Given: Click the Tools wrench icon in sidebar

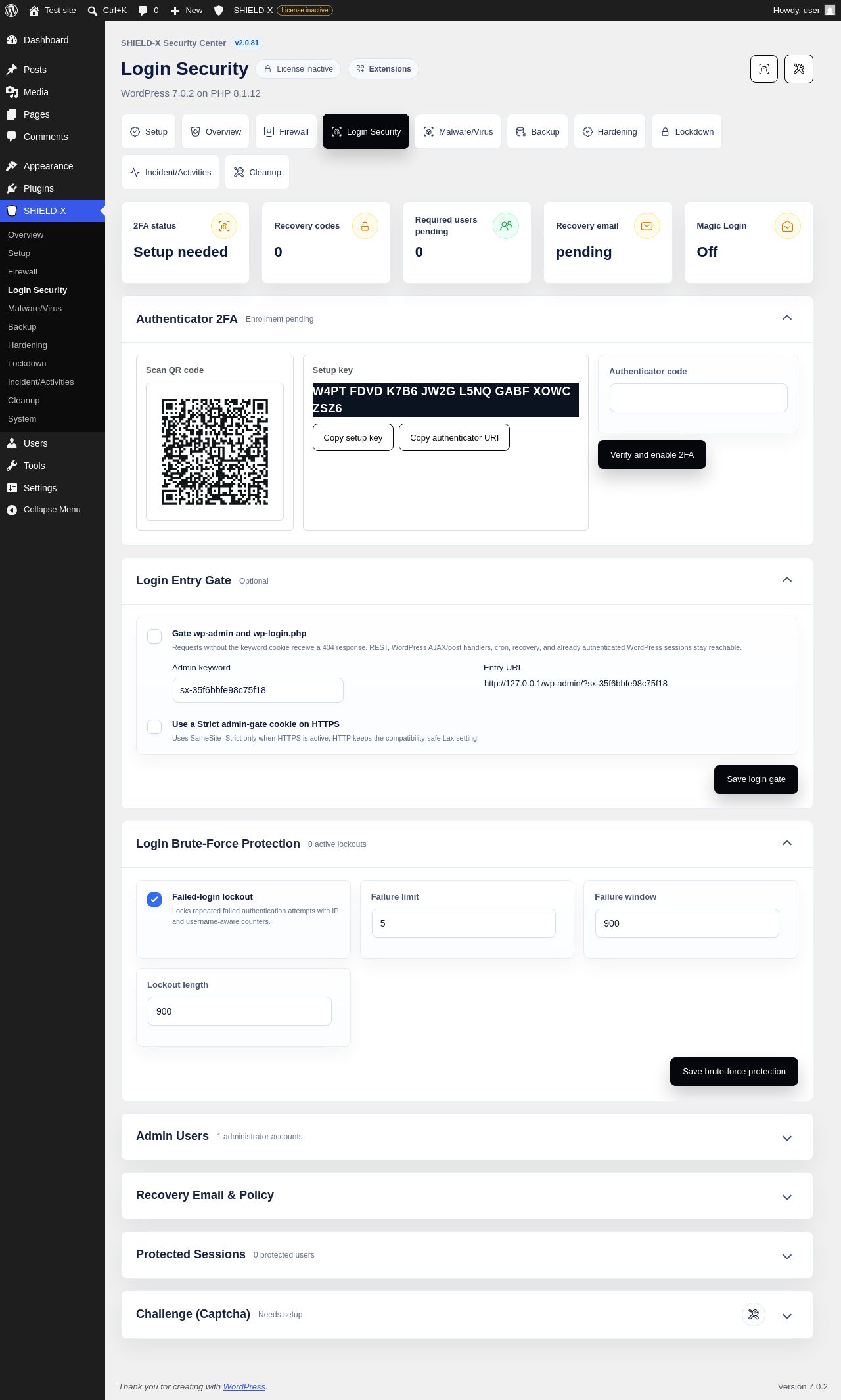Looking at the screenshot, I should 12,466.
